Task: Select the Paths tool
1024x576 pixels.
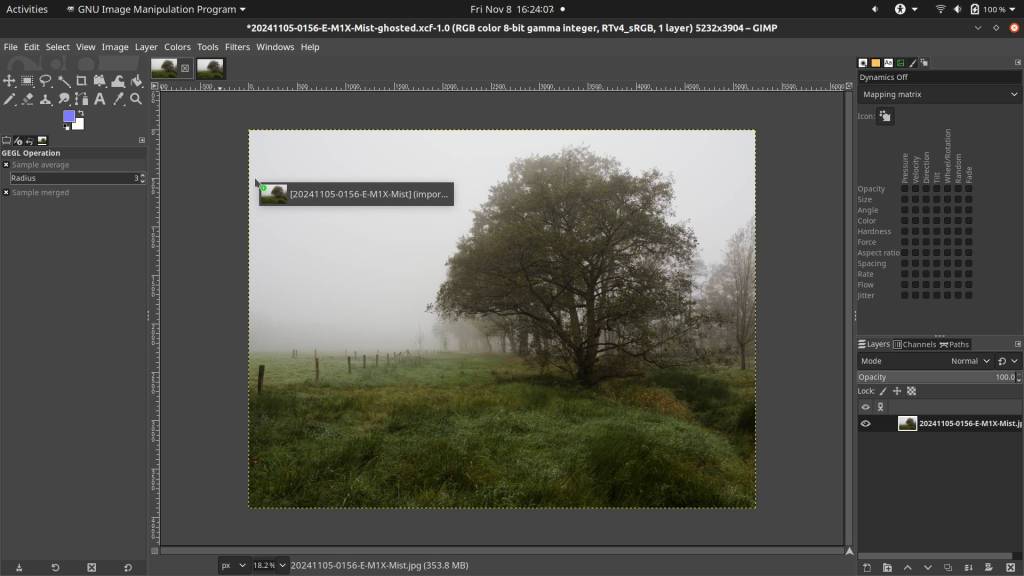Action: 82,99
